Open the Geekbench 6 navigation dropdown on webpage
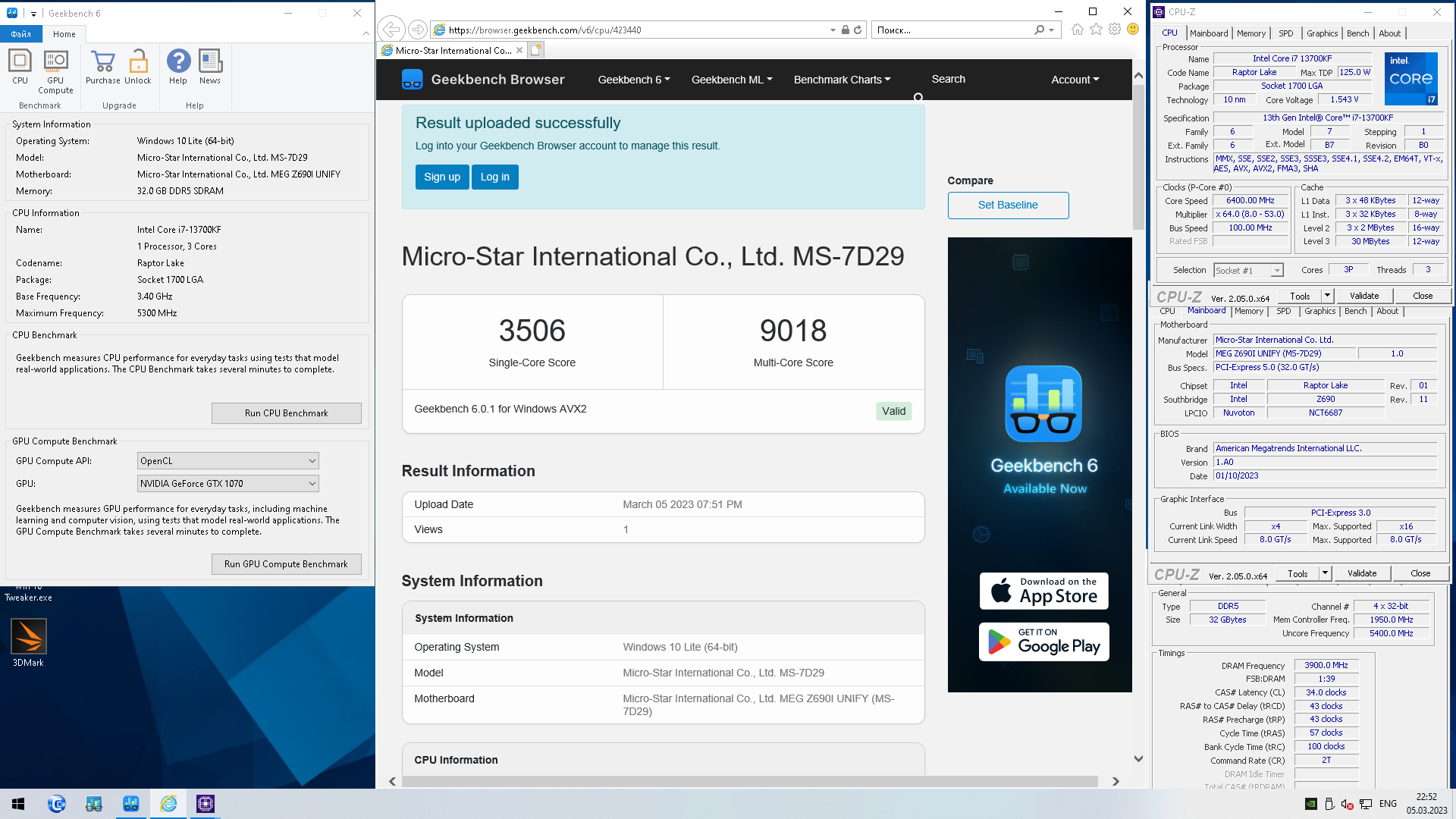The image size is (1456, 819). [x=634, y=80]
